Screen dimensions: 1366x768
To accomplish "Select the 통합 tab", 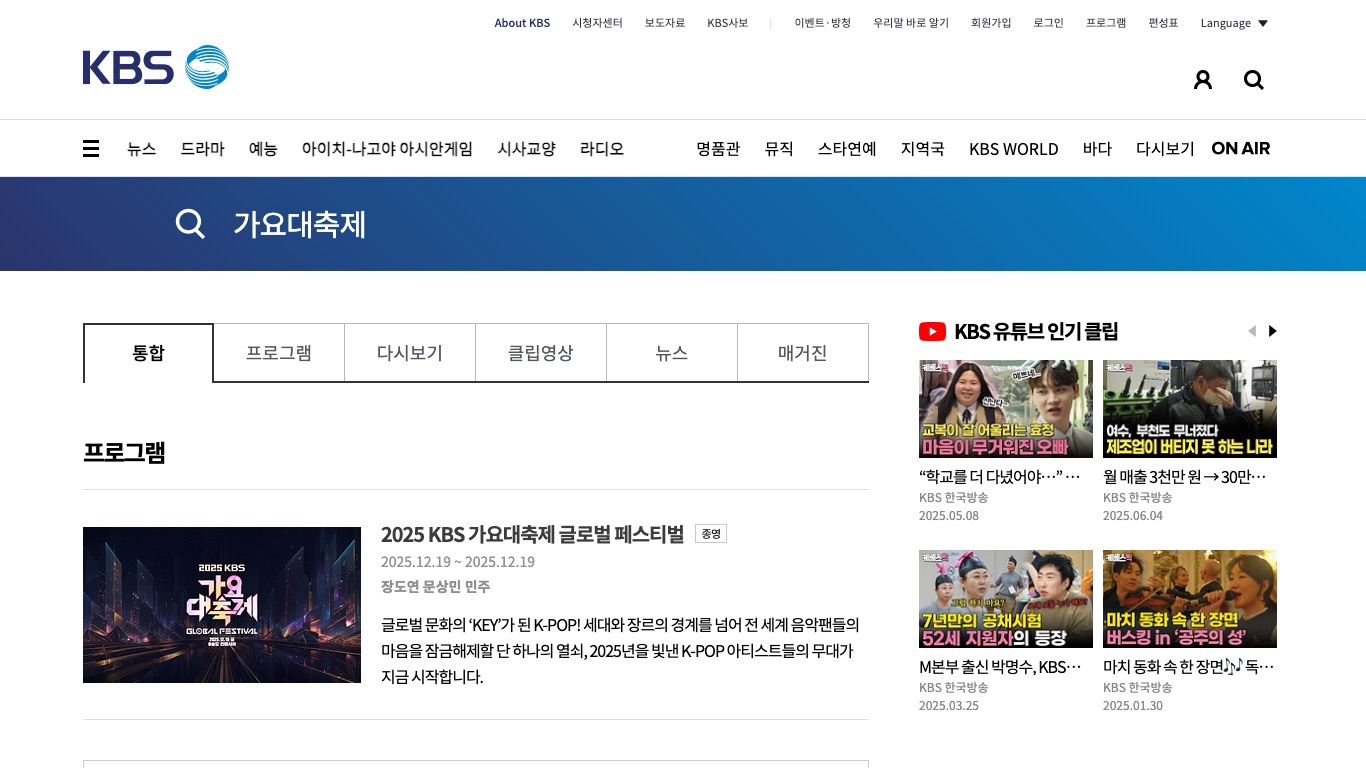I will pyautogui.click(x=148, y=353).
